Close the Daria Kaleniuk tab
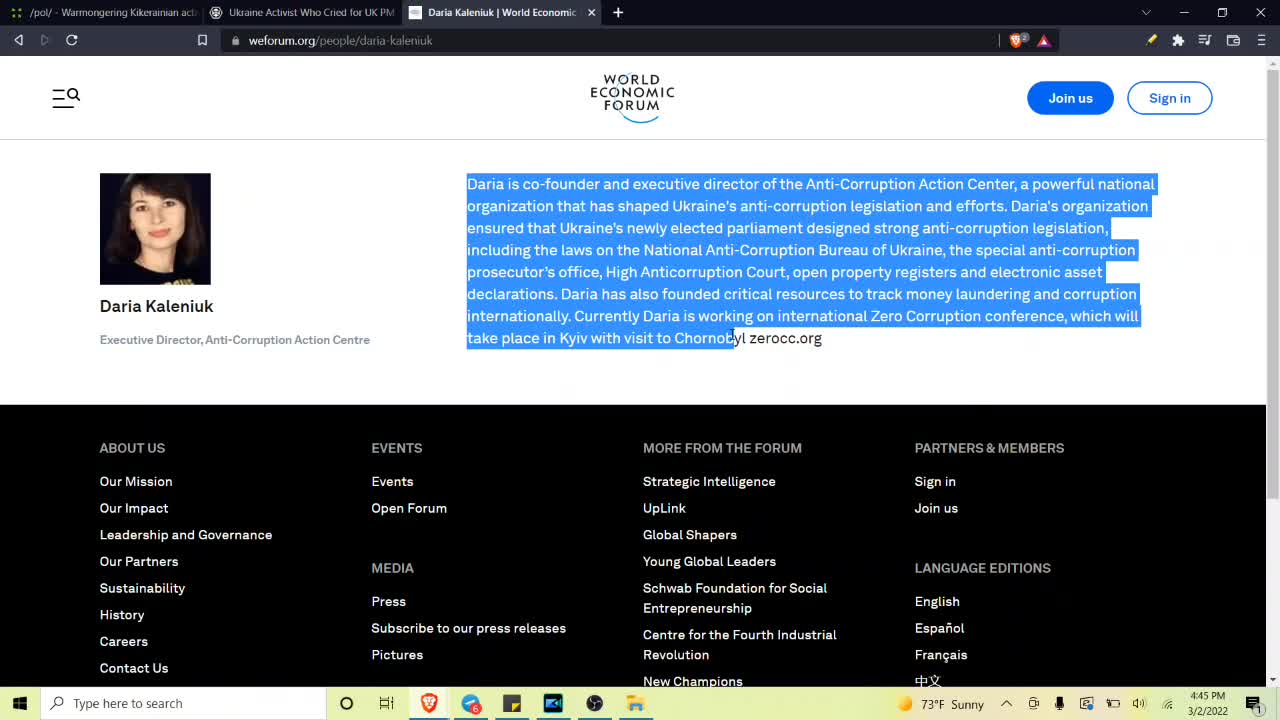 pos(592,13)
